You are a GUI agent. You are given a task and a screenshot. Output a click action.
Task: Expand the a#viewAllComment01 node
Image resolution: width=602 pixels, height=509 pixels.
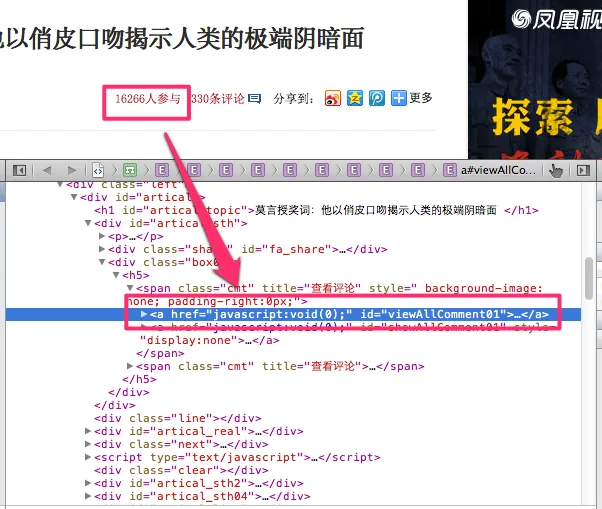tap(144, 314)
